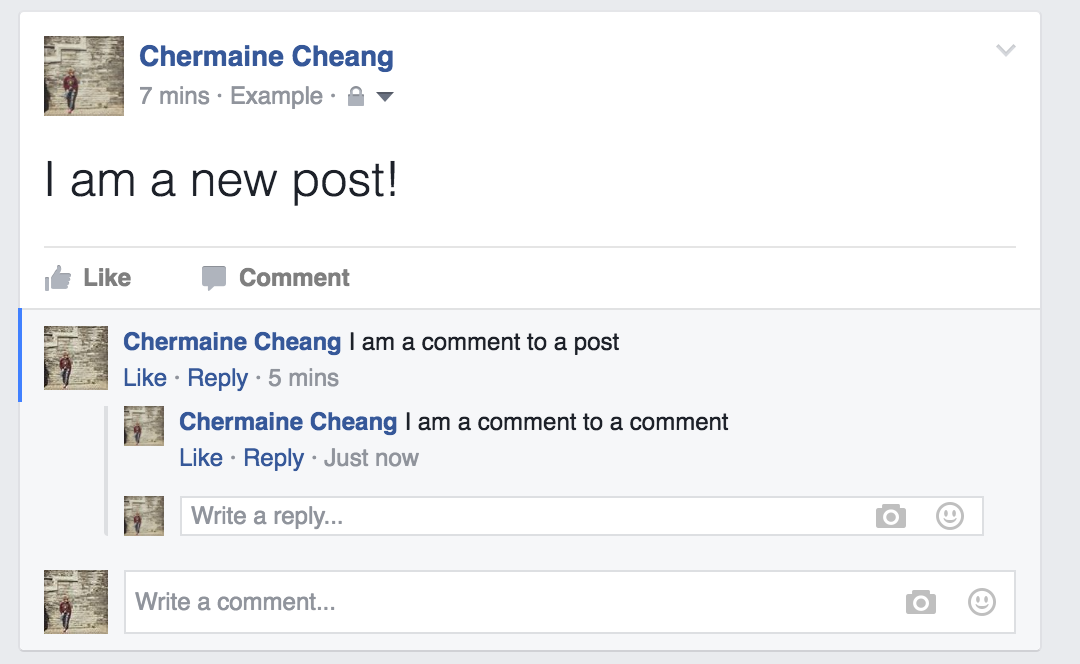The height and width of the screenshot is (664, 1080).
Task: Like the nested "comment to a comment" reply
Action: [201, 458]
